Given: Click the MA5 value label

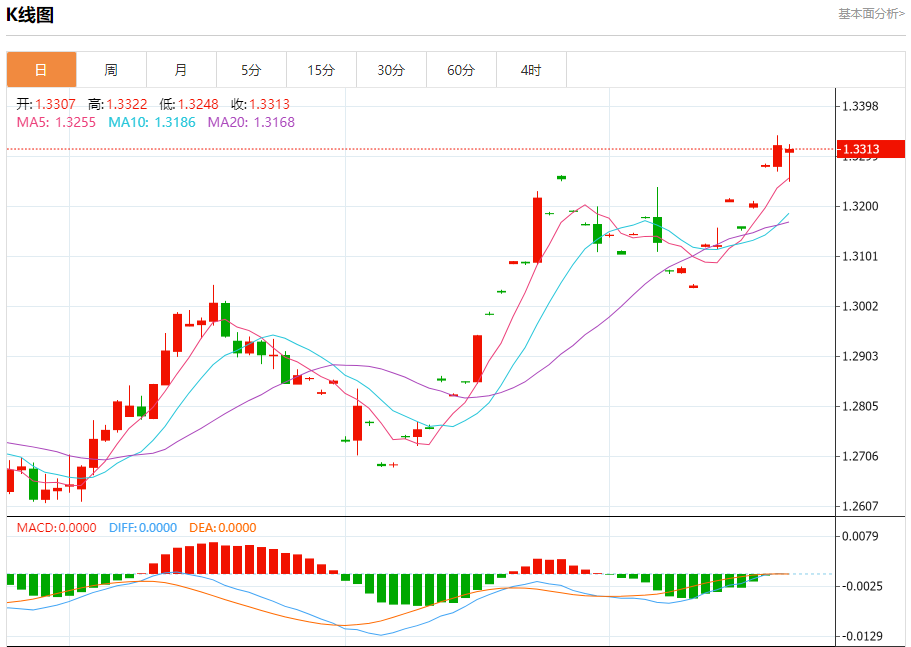Looking at the screenshot, I should (56, 122).
